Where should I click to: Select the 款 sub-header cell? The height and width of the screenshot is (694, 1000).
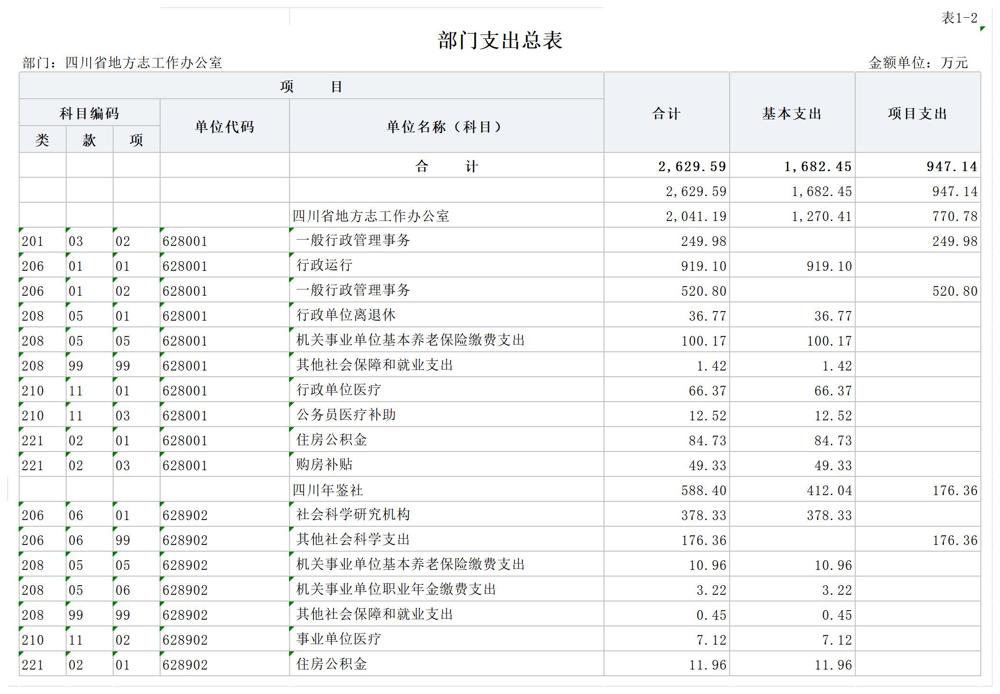(x=89, y=140)
